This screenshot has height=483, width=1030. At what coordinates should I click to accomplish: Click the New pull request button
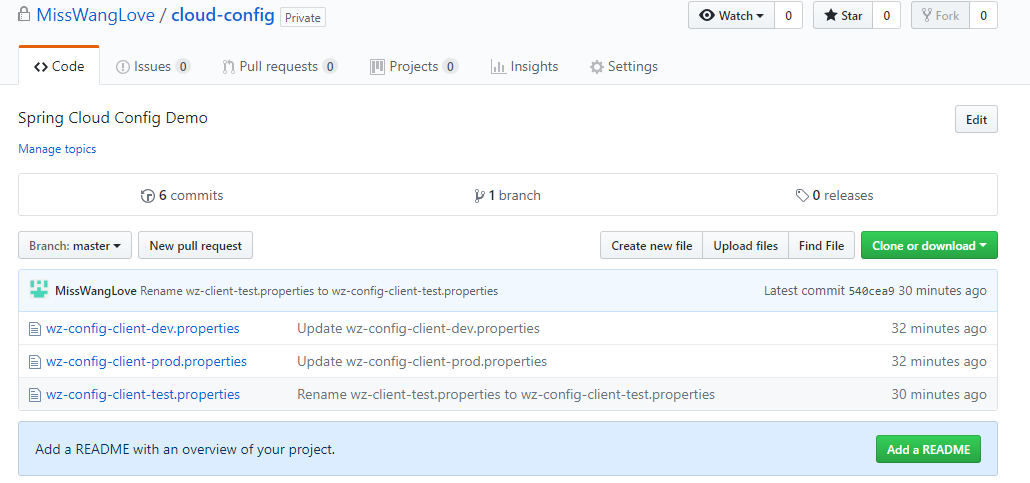coord(196,246)
